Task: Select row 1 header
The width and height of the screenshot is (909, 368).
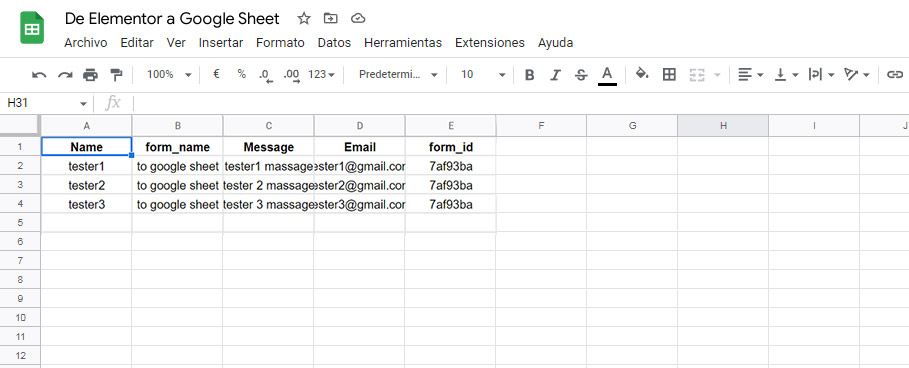Action: click(x=20, y=147)
